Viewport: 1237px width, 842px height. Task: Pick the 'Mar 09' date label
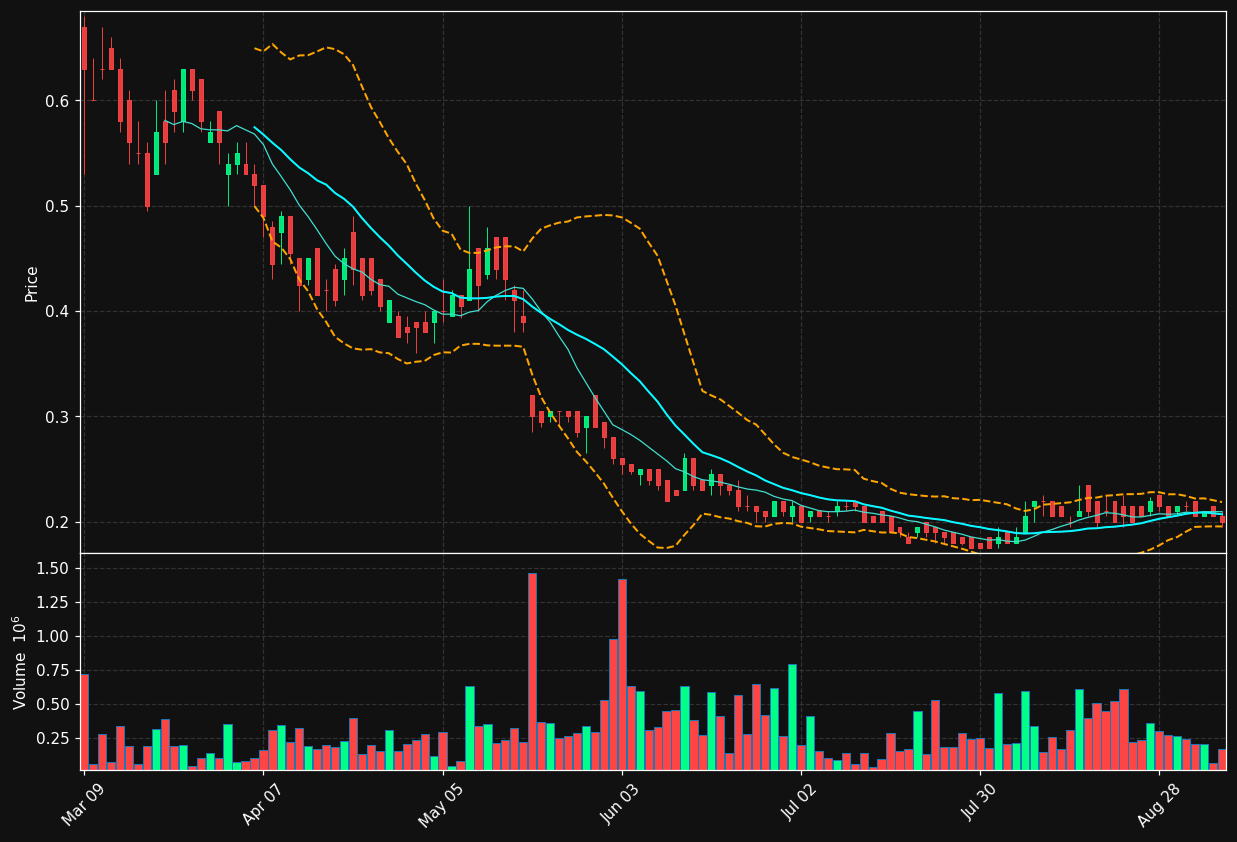point(82,804)
